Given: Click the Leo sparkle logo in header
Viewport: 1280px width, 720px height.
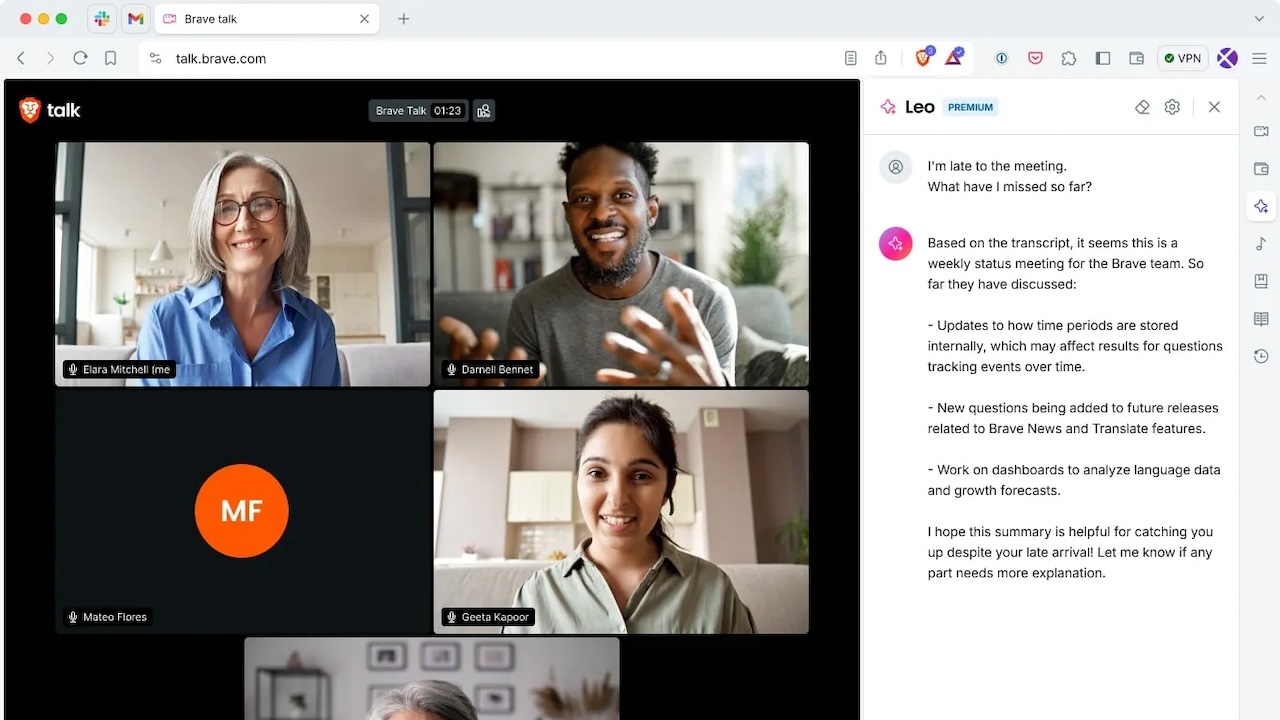Looking at the screenshot, I should pyautogui.click(x=888, y=107).
